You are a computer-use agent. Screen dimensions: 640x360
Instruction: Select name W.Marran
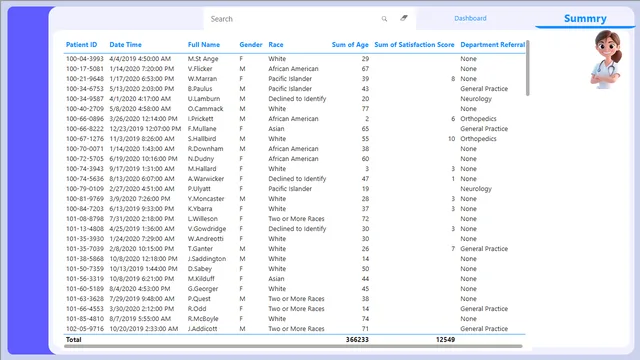pos(202,79)
